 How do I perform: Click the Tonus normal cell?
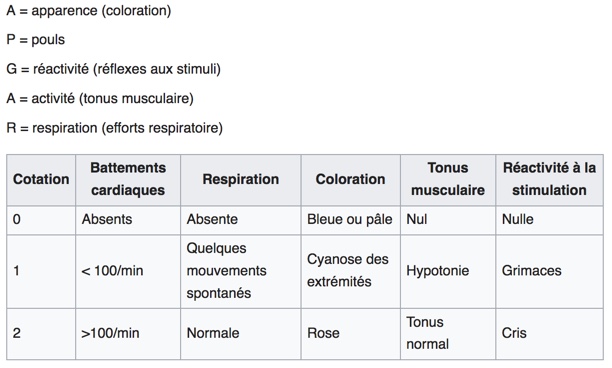tap(448, 334)
